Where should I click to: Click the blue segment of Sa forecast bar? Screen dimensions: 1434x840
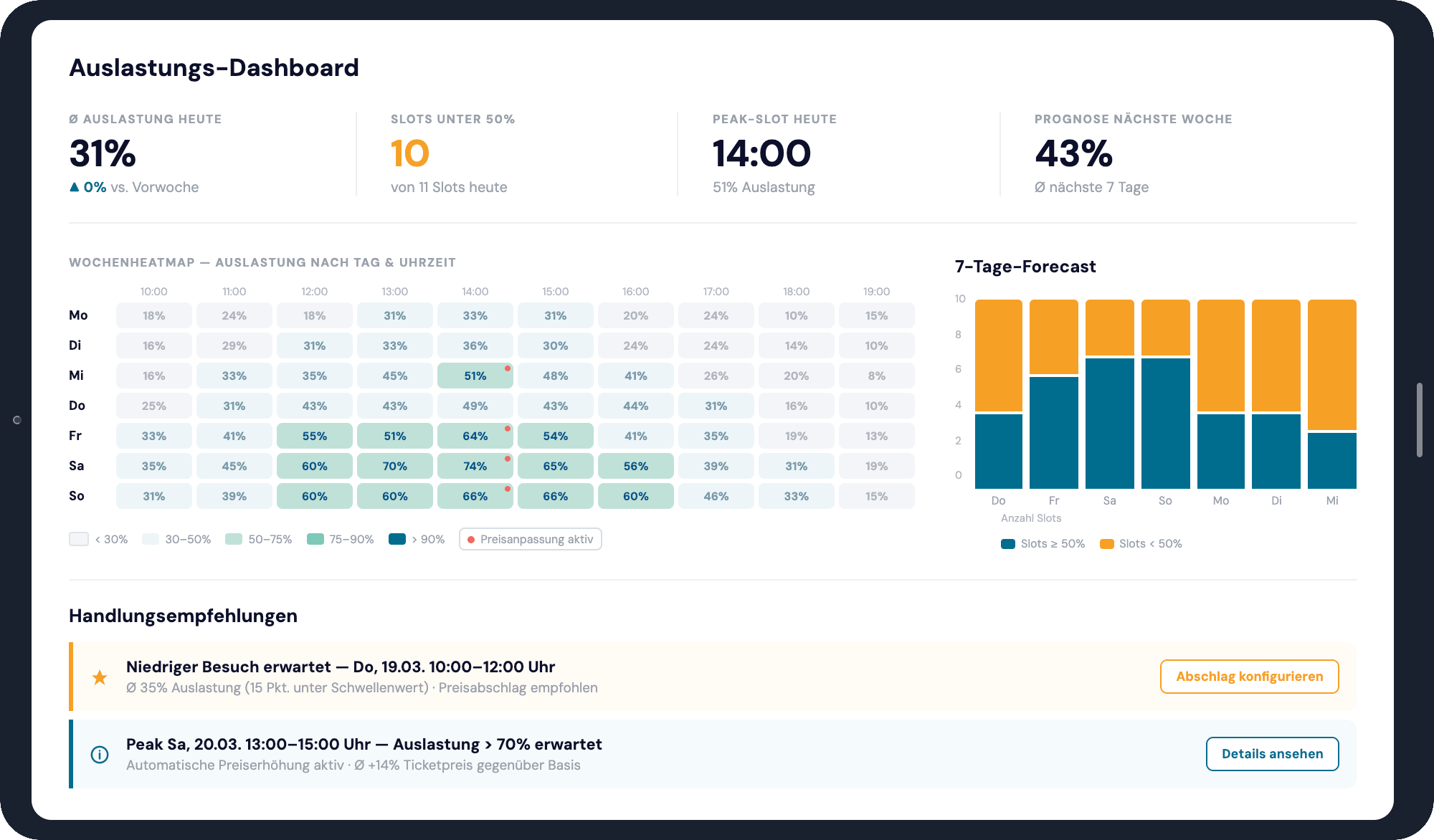tap(1109, 423)
